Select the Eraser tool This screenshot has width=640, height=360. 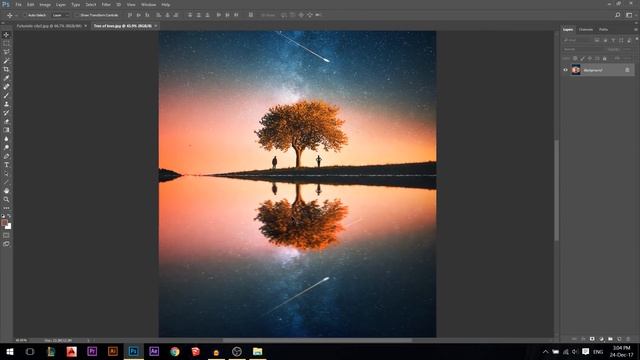point(6,121)
